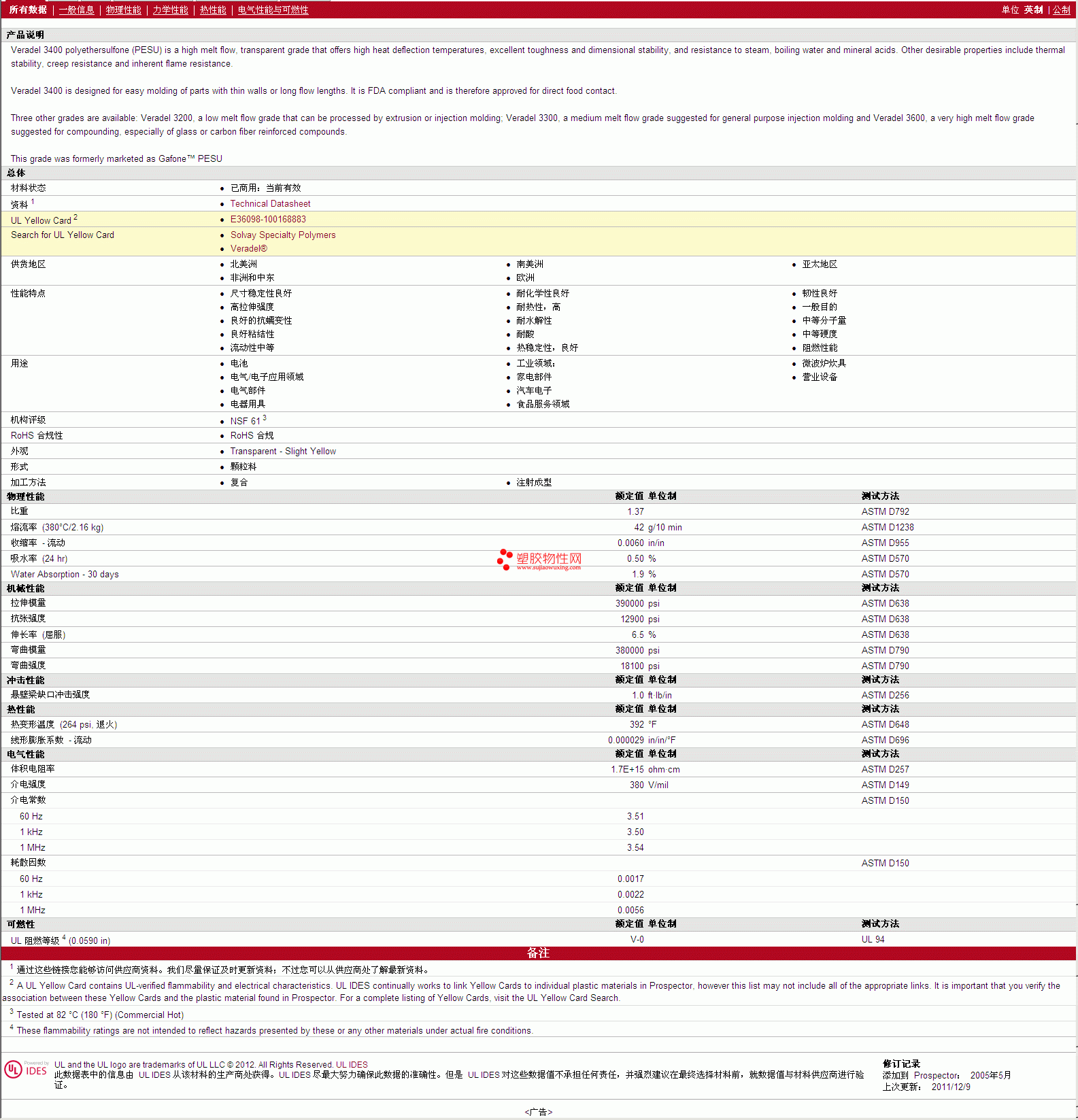Select the 所有数据 tab
Image resolution: width=1078 pixels, height=1120 pixels.
point(28,10)
